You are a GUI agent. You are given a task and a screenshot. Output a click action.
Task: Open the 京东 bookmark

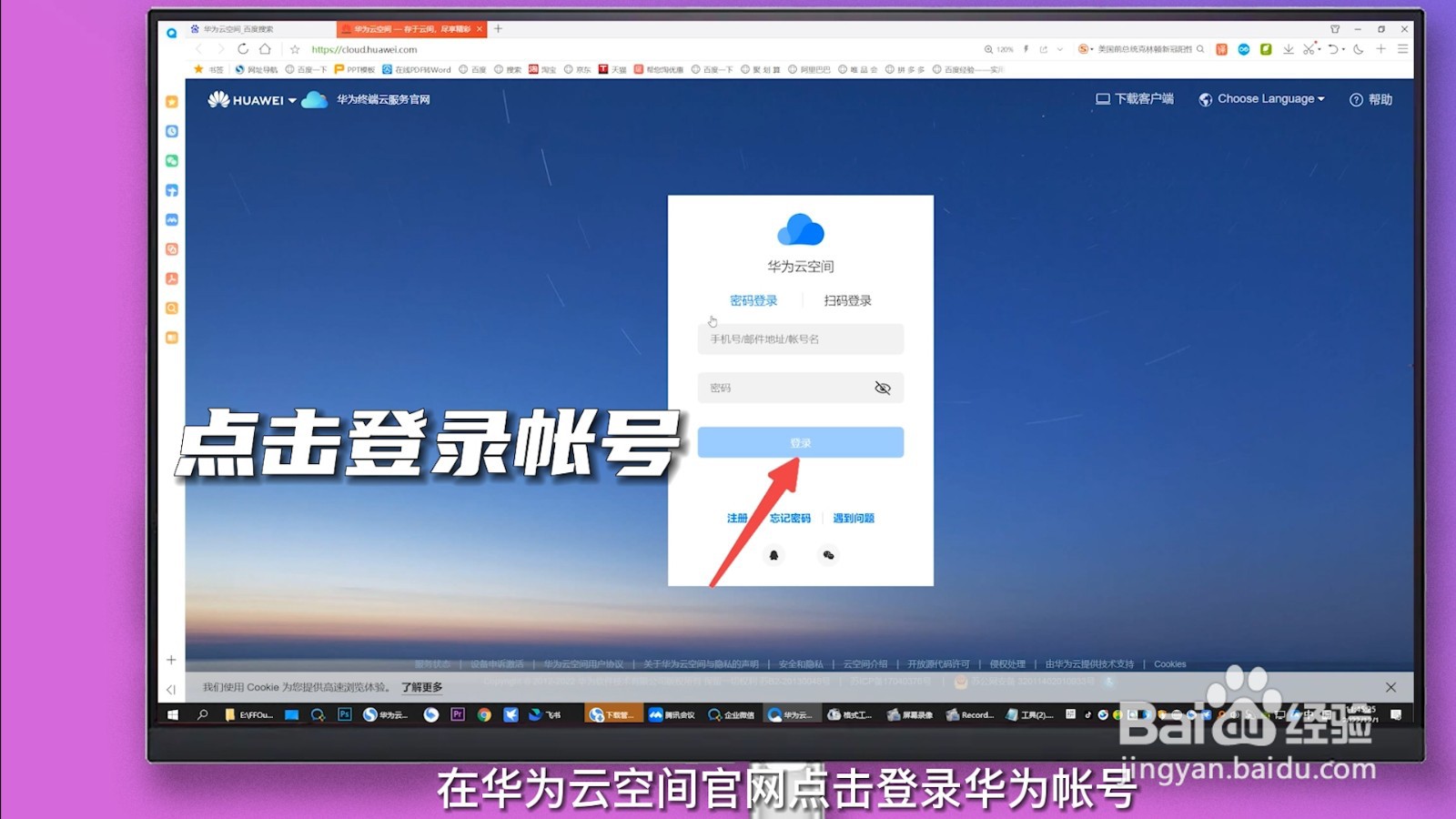578,69
